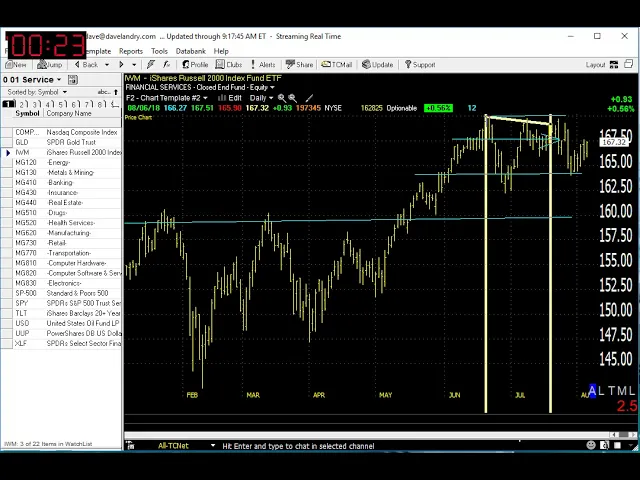The width and height of the screenshot is (640, 480).
Task: Toggle the sort direction arrow in the watchlist
Action: (x=116, y=92)
